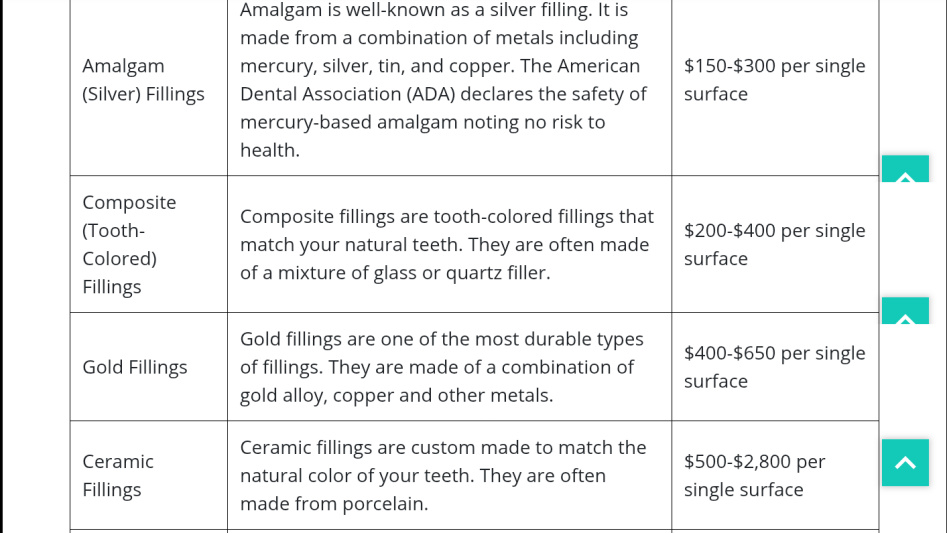The width and height of the screenshot is (947, 533).
Task: Select the Gold Fillings name cell
Action: [149, 367]
